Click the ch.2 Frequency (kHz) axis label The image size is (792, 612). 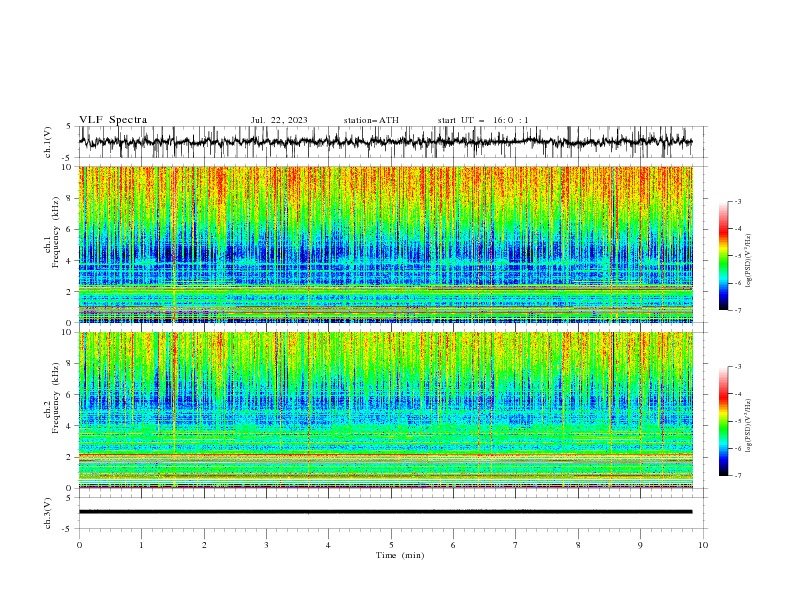coord(51,398)
